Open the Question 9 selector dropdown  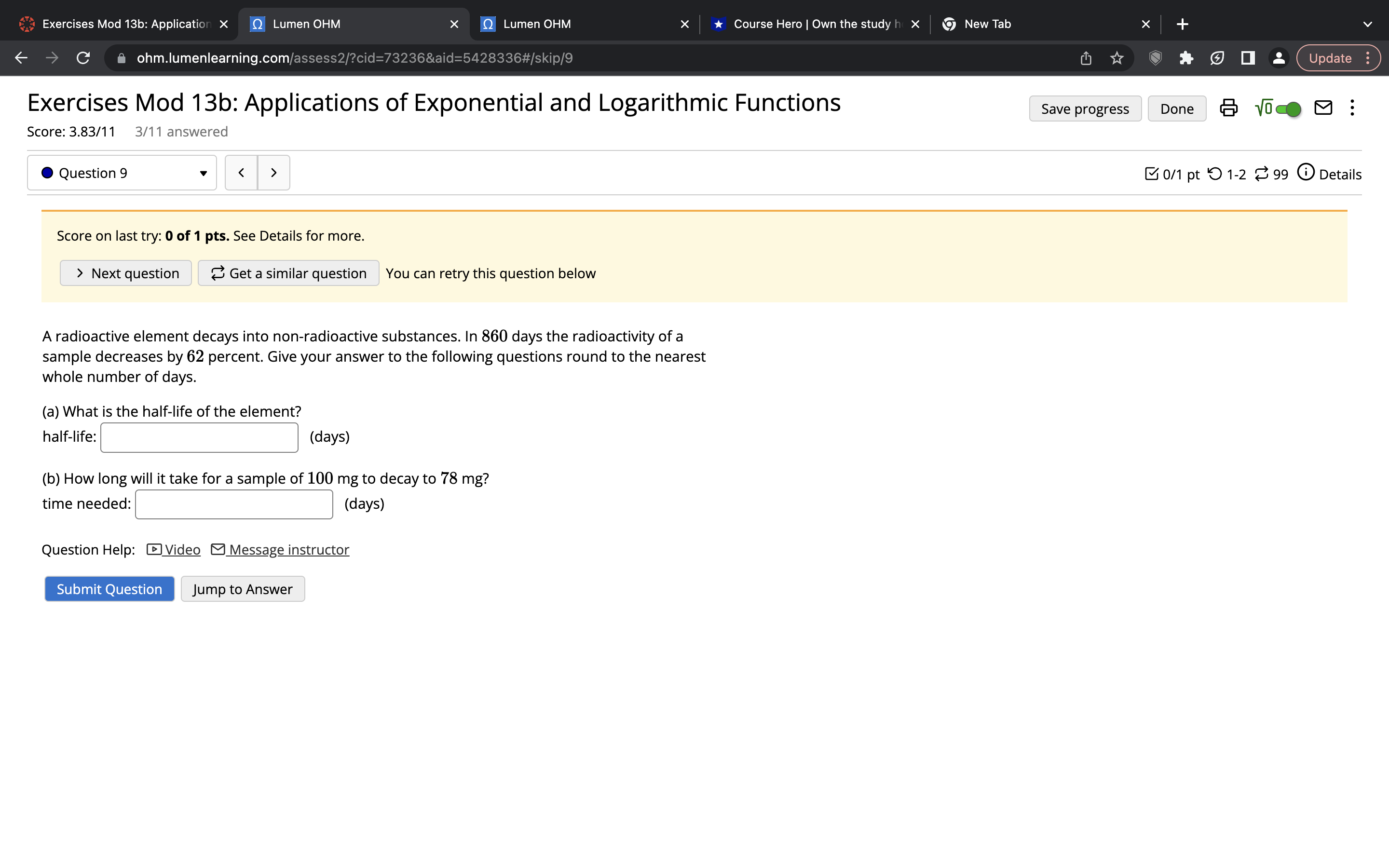pos(122,173)
